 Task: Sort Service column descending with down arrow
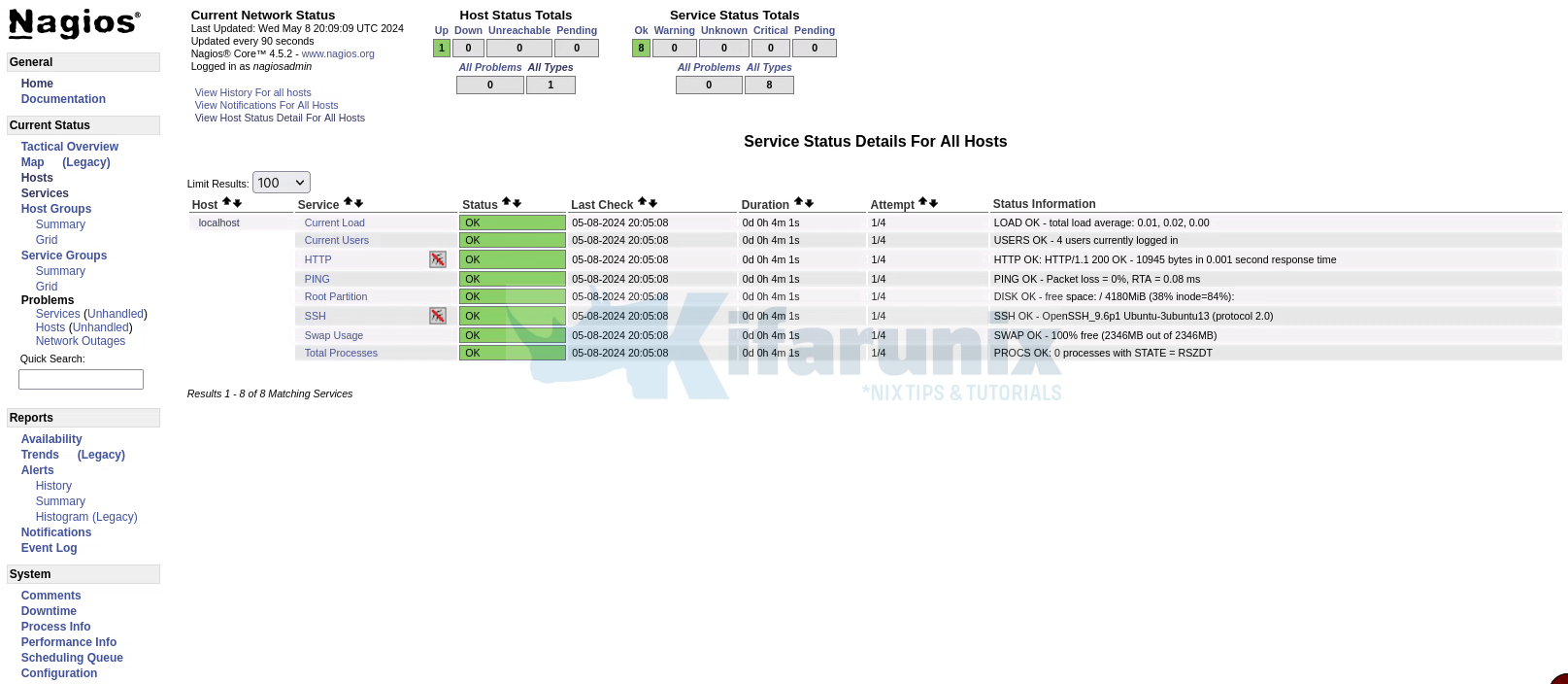[358, 203]
